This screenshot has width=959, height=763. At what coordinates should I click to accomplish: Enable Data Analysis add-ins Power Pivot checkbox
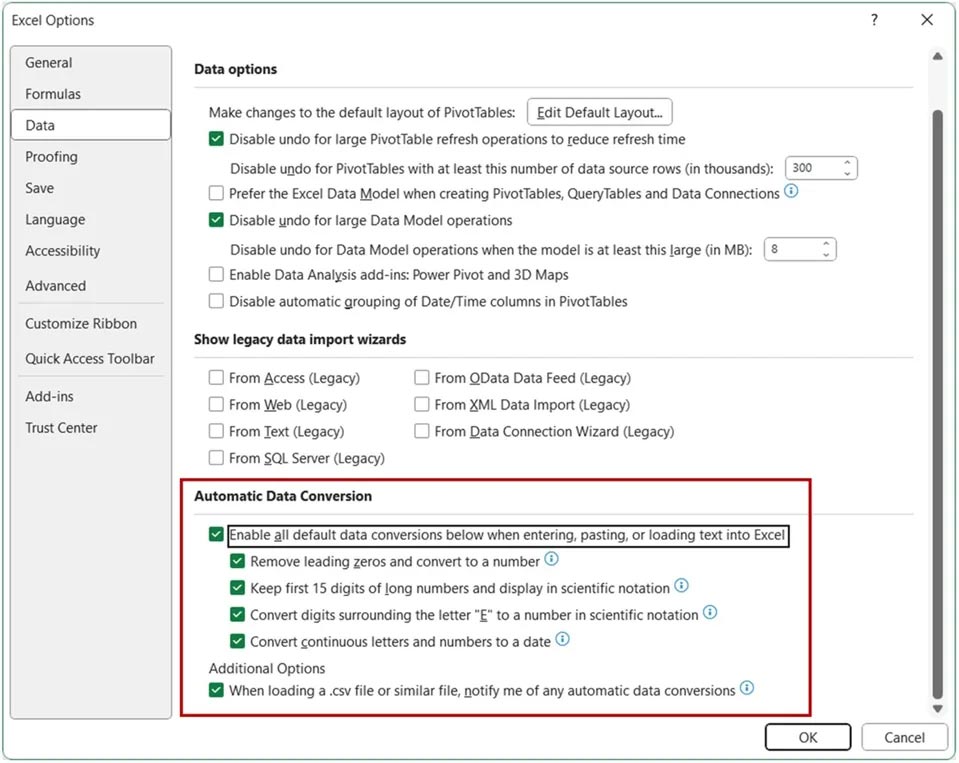(x=216, y=274)
